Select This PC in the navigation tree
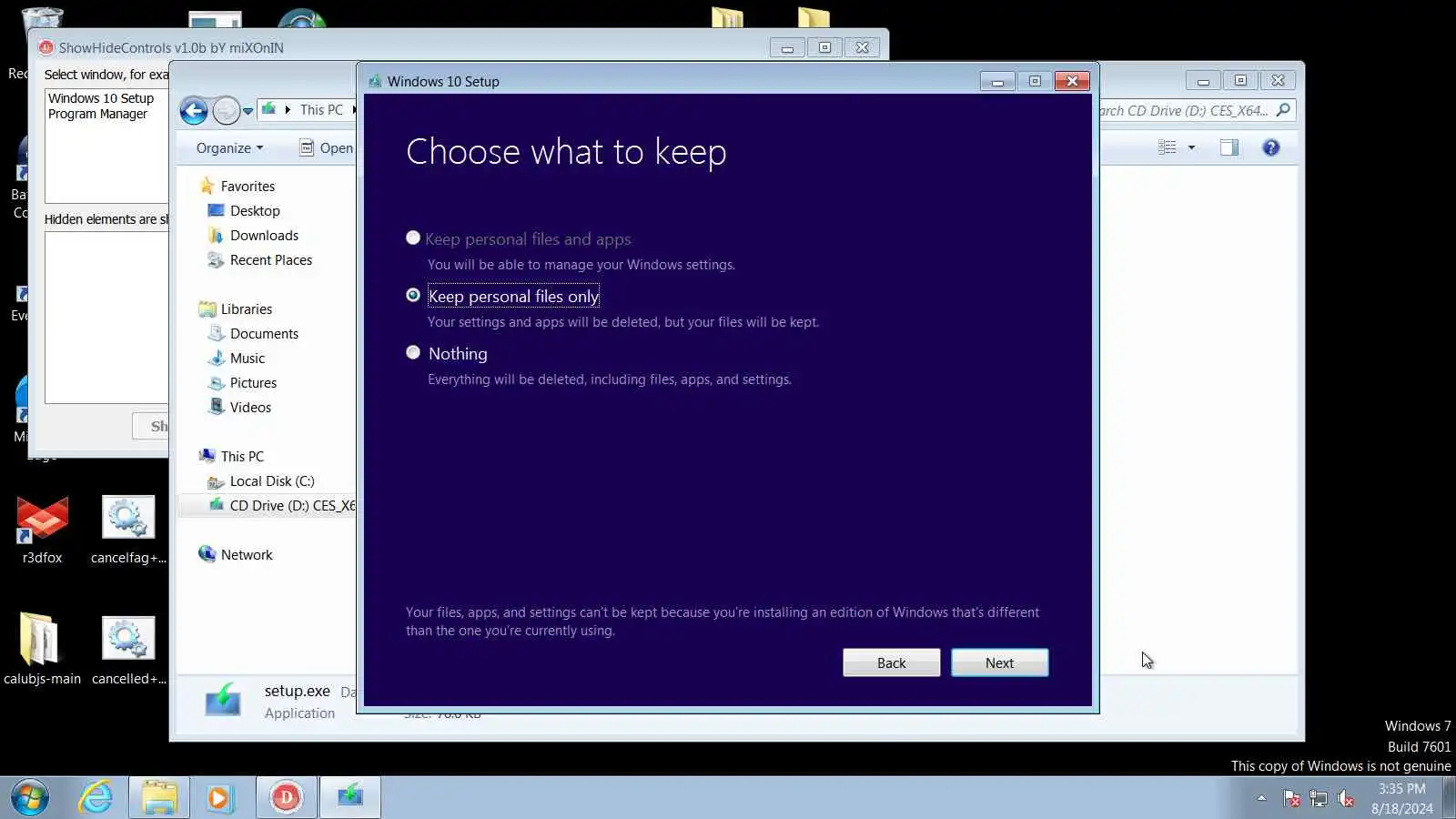Viewport: 1456px width, 819px height. [242, 456]
